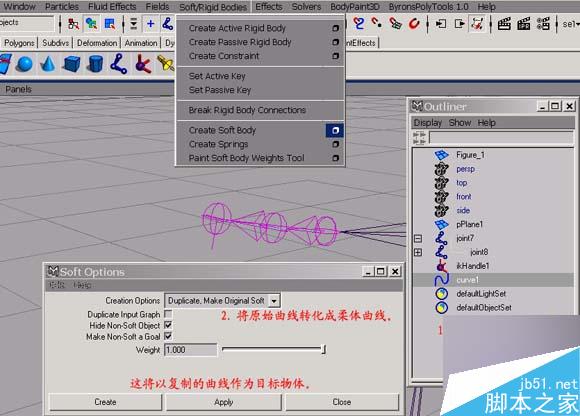
Task: Click the input connections toolbar icon
Action: point(441,24)
